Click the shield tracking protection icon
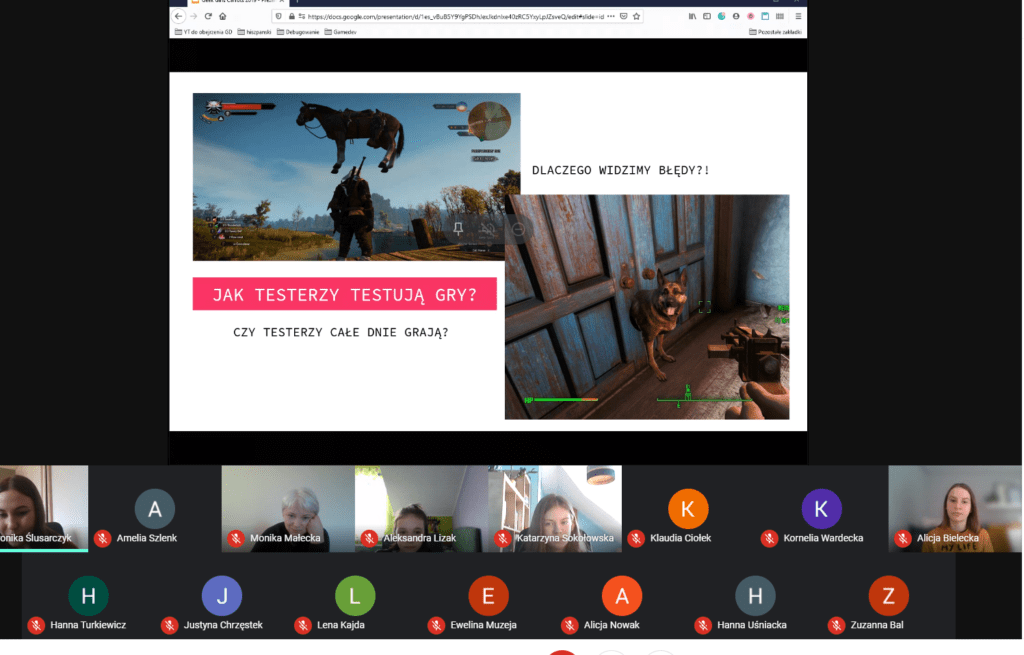1024x655 pixels. tap(279, 16)
